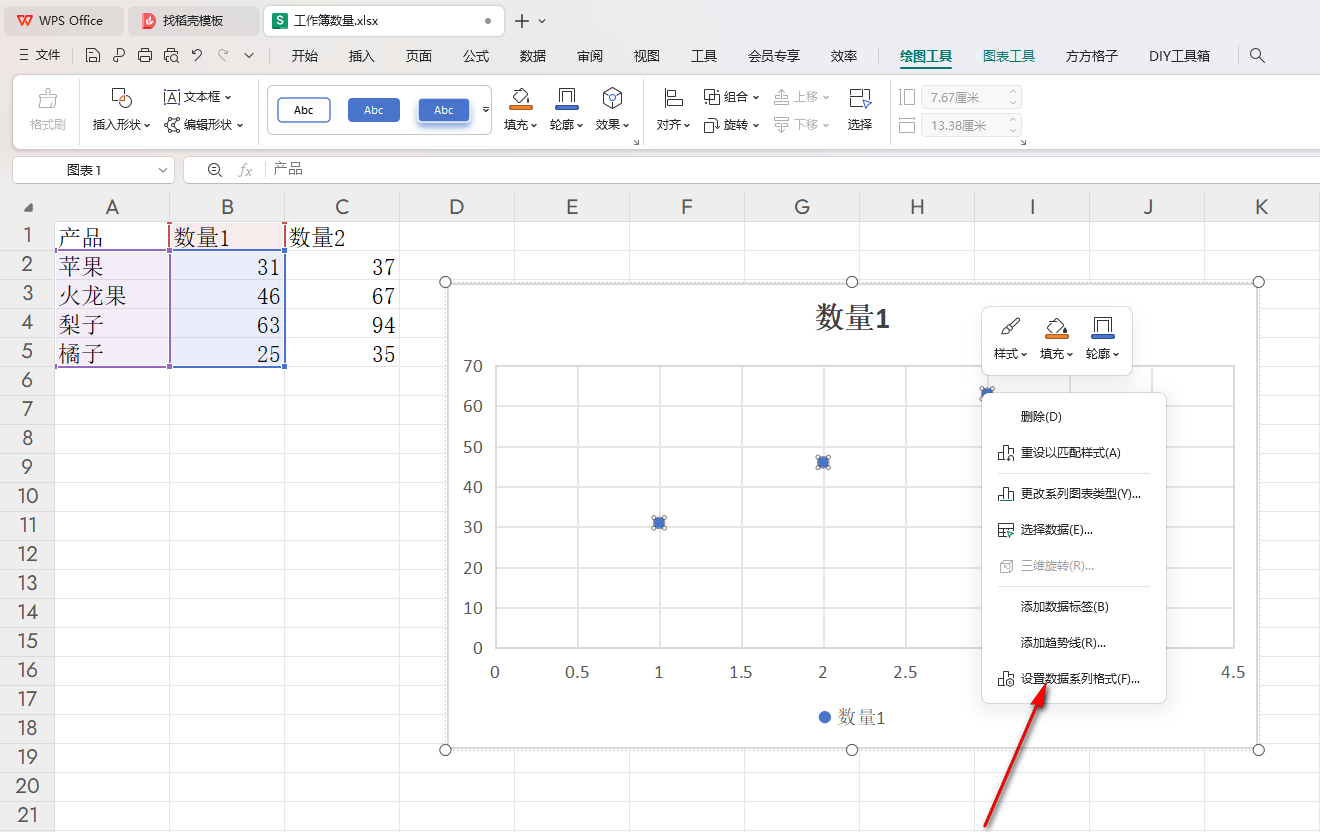Open Print Preview from quick toolbar
This screenshot has width=1320, height=832.
(171, 56)
